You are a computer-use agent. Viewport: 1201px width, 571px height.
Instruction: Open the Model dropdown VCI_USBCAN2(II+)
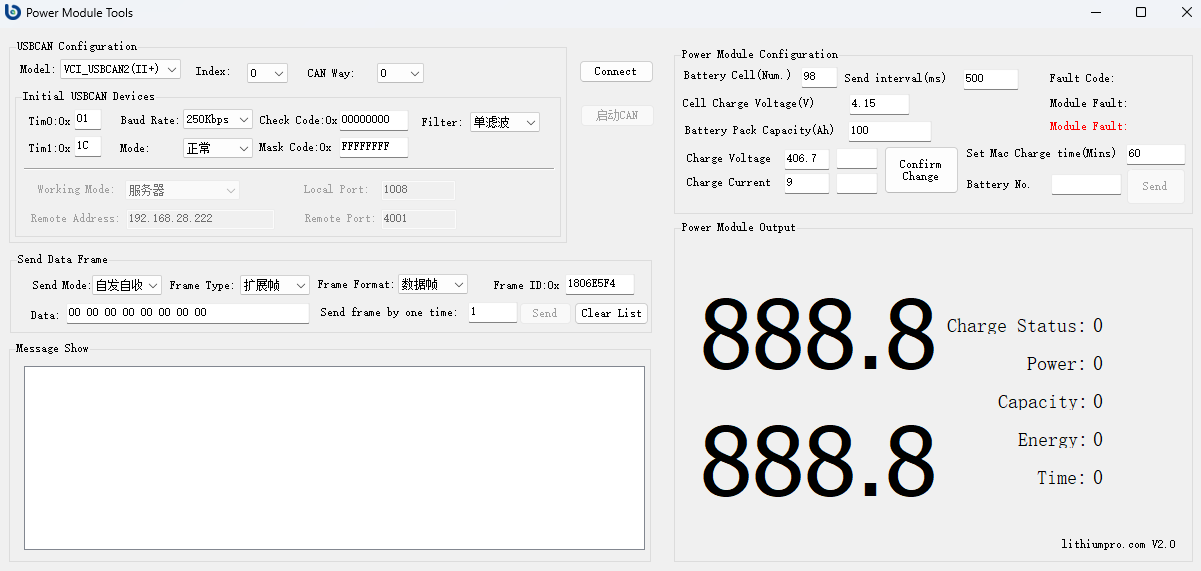(120, 69)
